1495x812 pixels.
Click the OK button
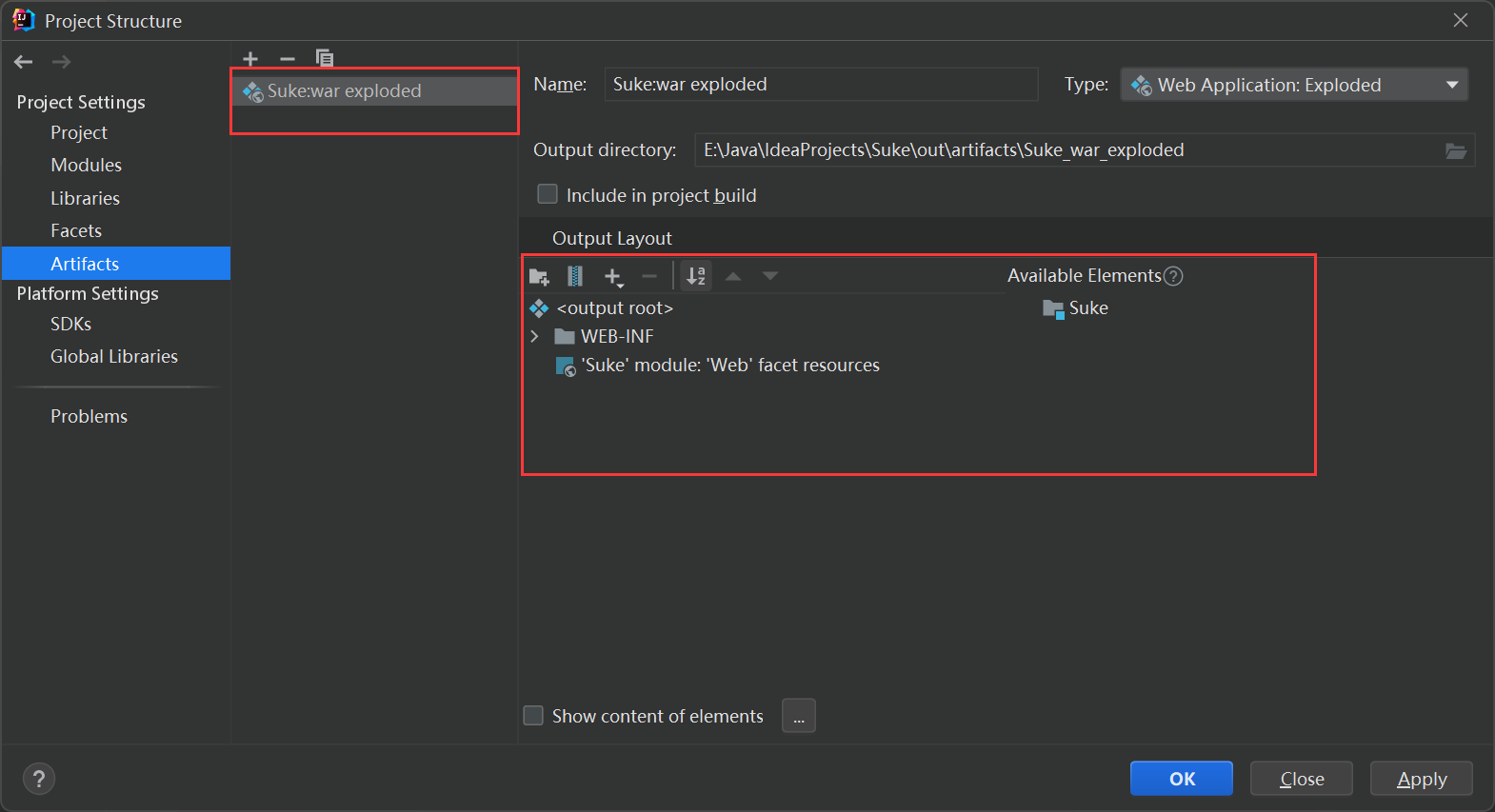click(x=1181, y=779)
